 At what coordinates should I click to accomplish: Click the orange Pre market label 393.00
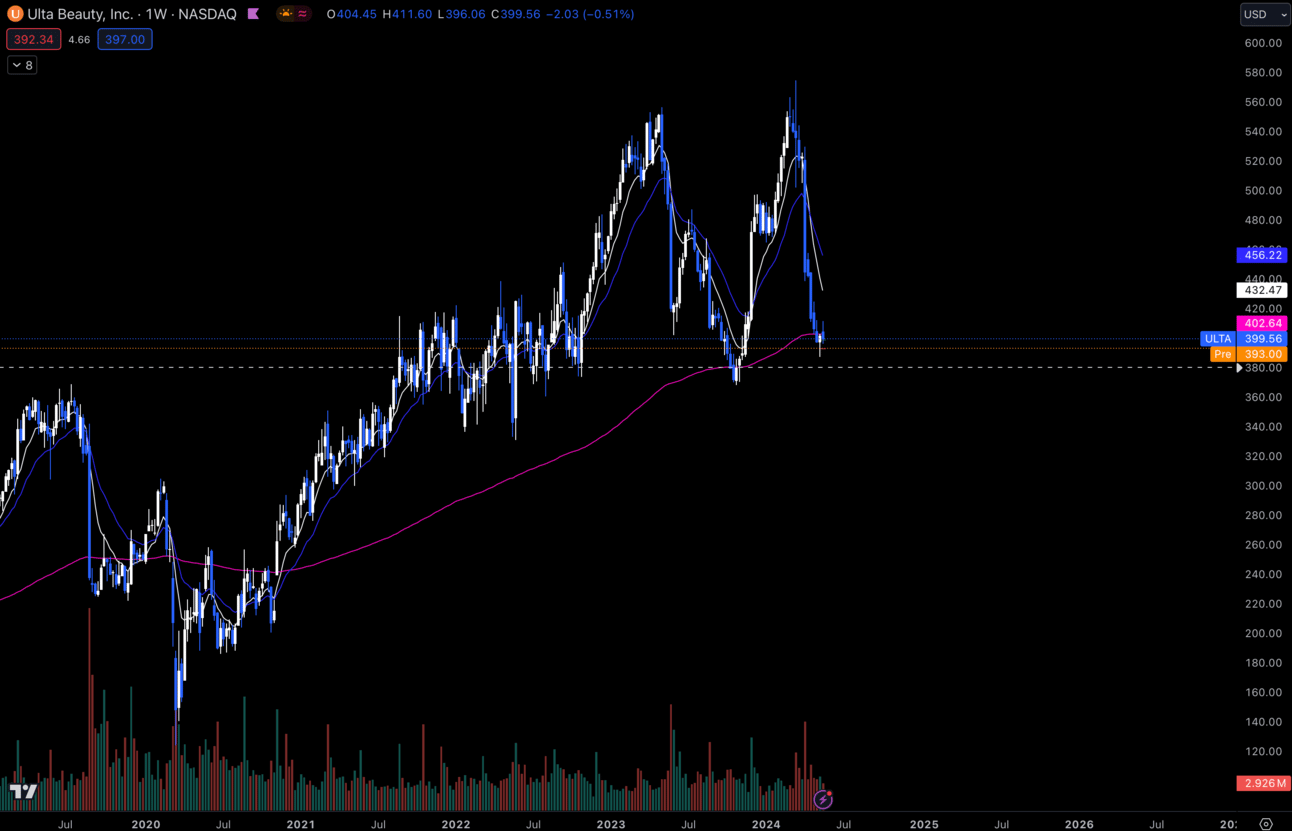[x=1248, y=354]
